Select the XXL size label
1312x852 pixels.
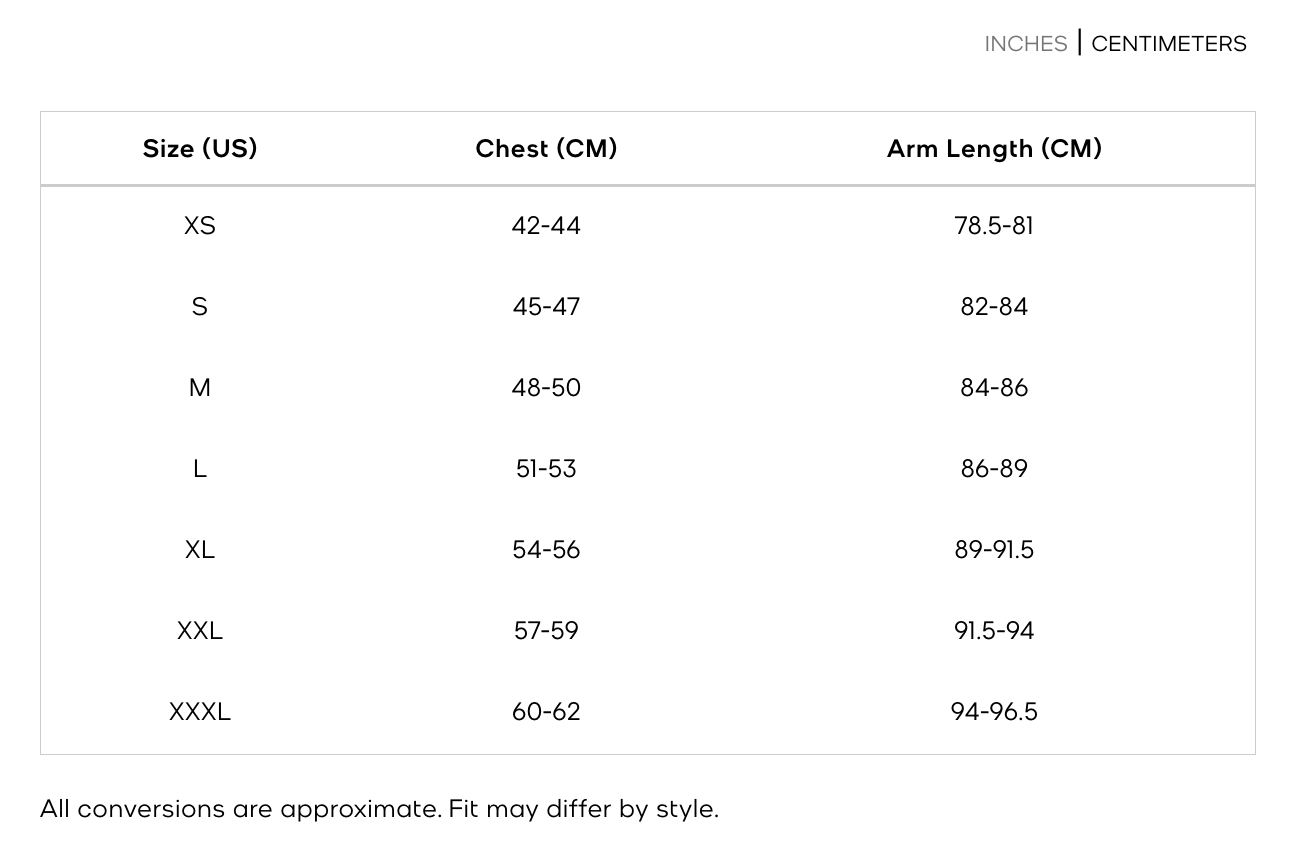tap(200, 631)
